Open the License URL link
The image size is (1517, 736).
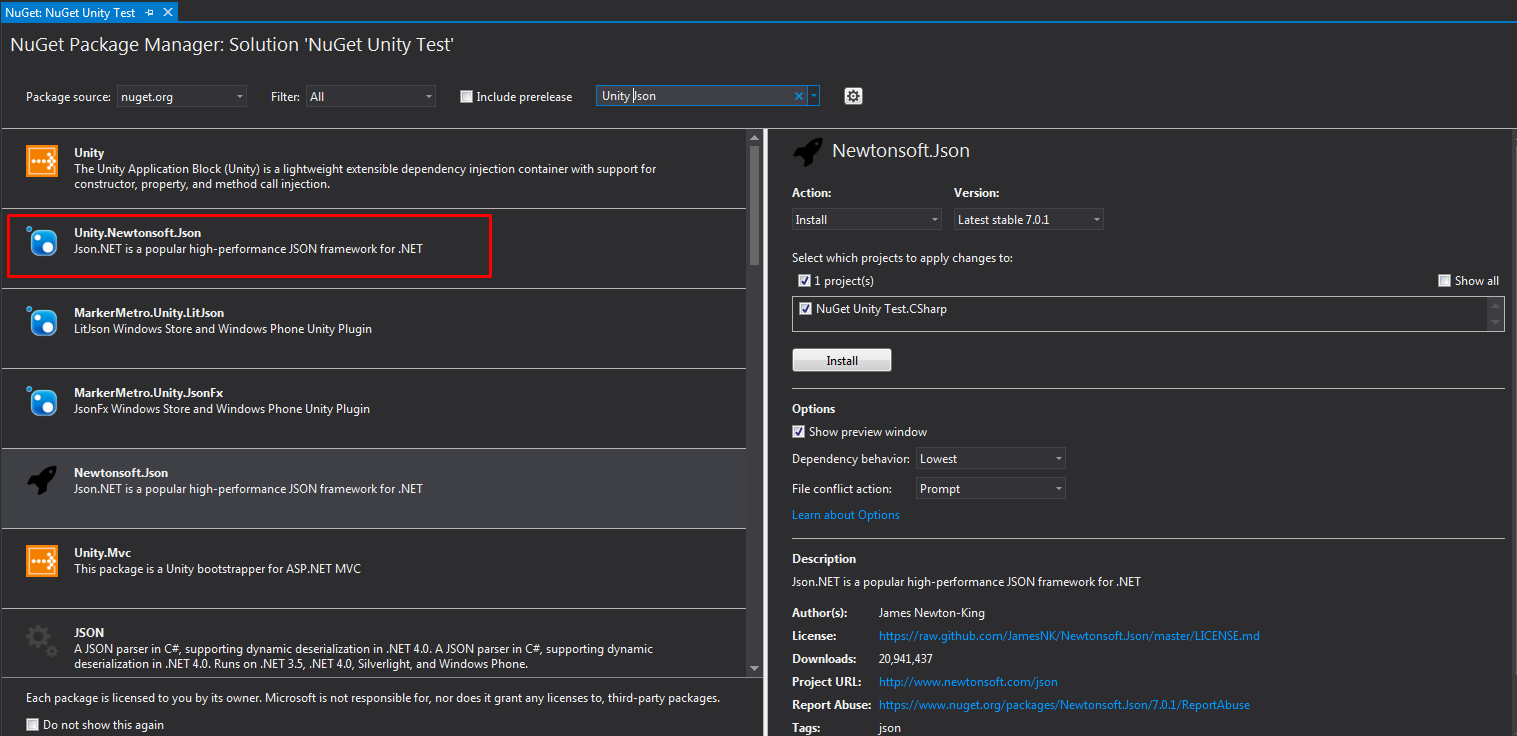tap(1069, 636)
